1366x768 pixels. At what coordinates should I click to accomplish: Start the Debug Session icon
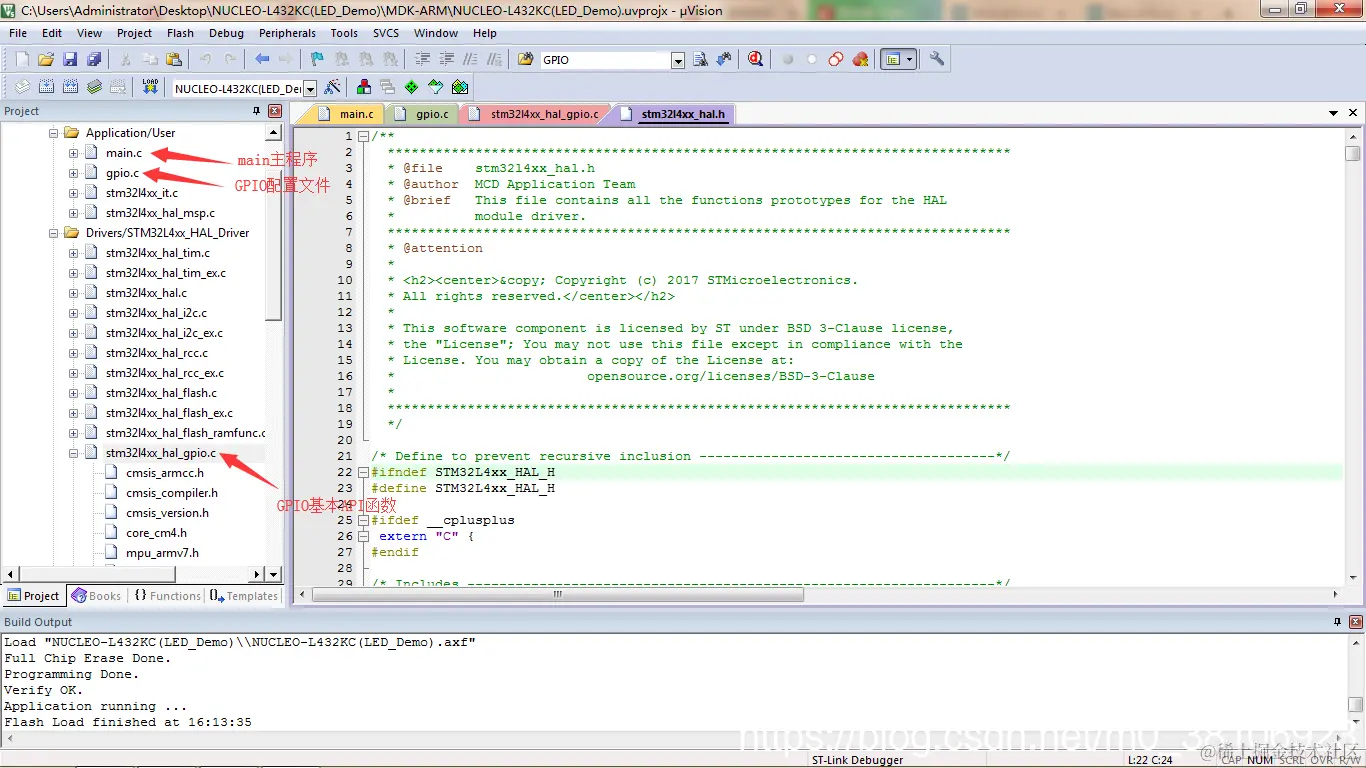pyautogui.click(x=756, y=60)
